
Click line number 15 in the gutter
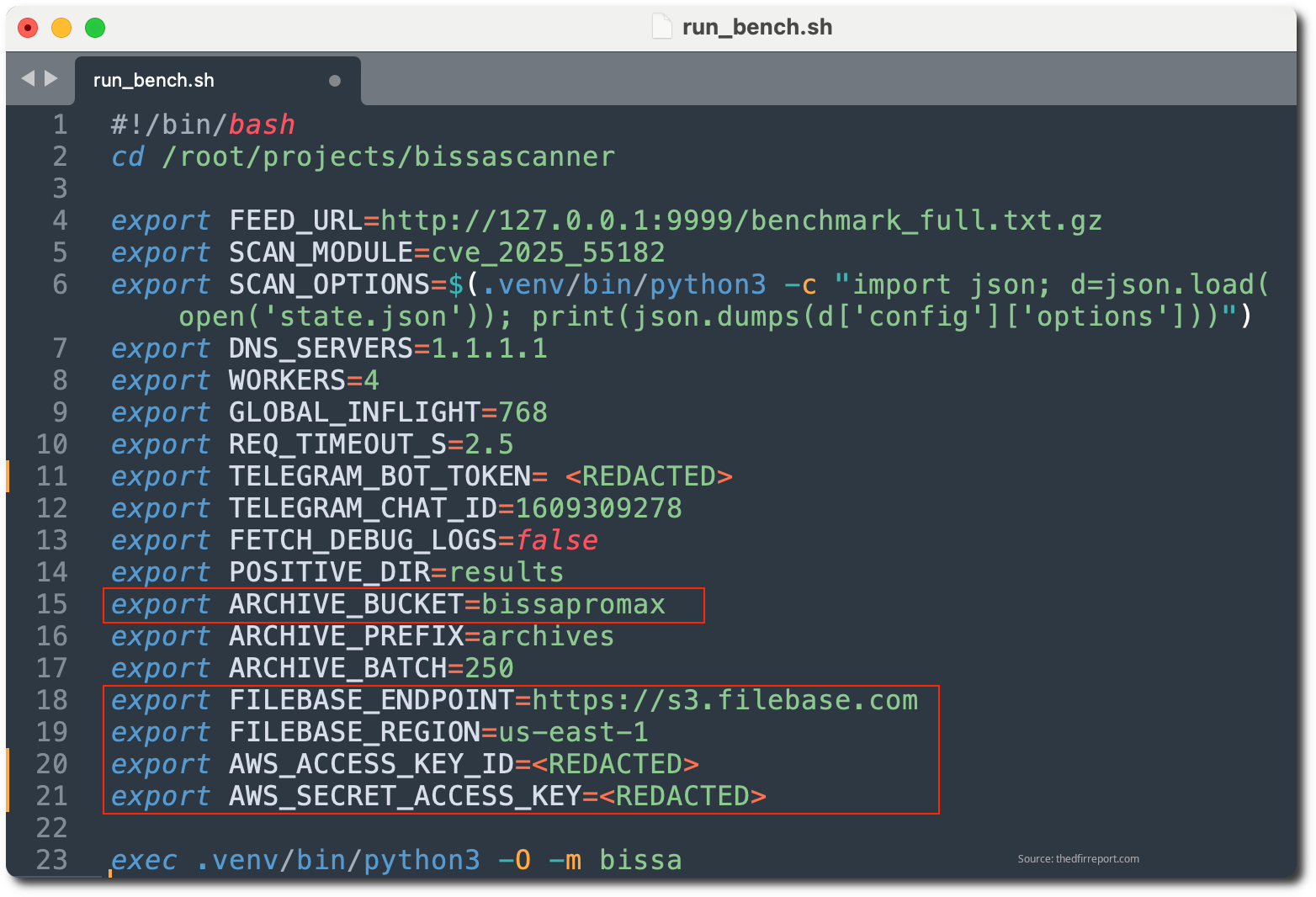pos(51,604)
